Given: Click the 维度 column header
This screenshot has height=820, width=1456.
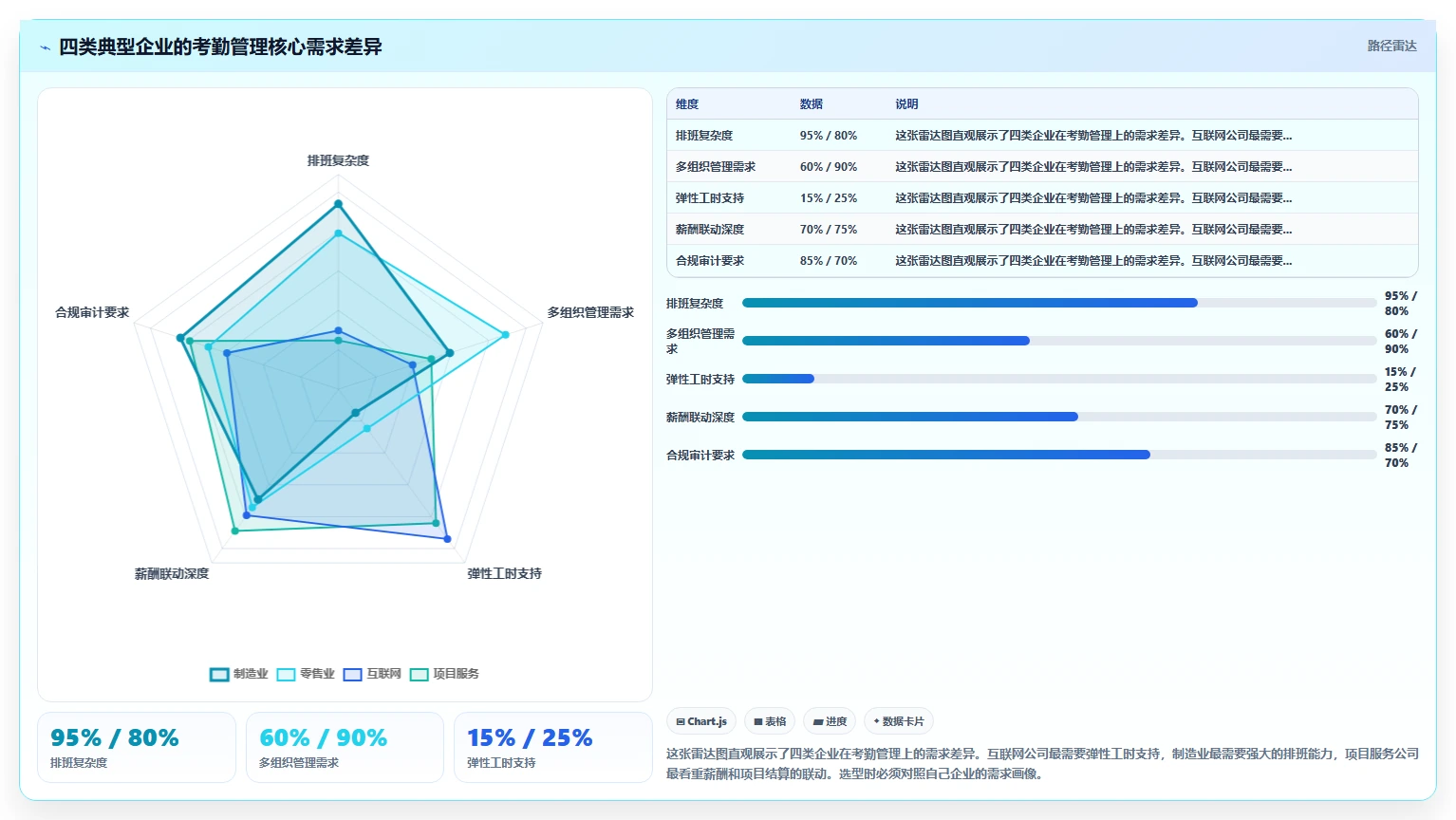Looking at the screenshot, I should click(x=687, y=104).
